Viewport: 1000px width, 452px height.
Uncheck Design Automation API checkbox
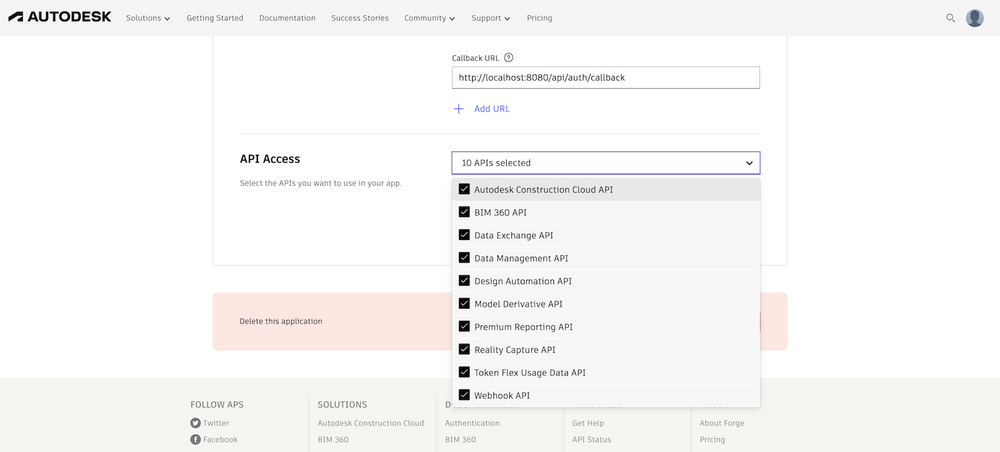464,281
